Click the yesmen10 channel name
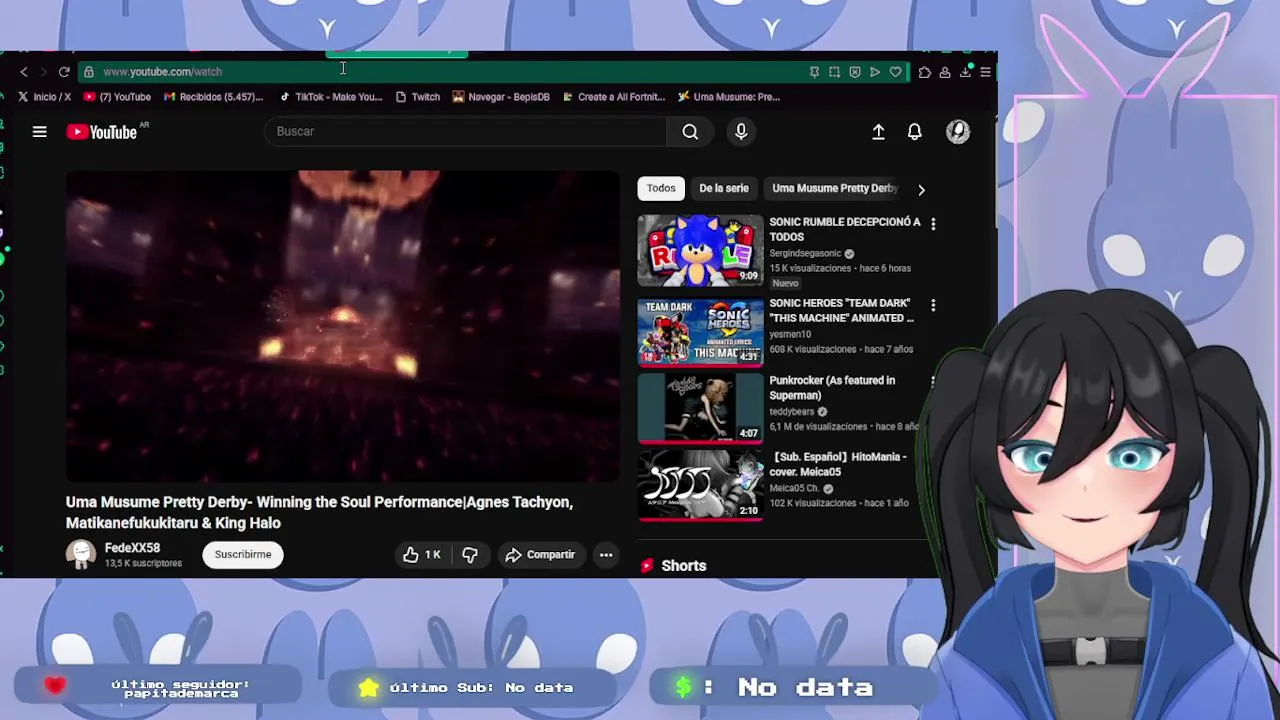 click(x=790, y=335)
